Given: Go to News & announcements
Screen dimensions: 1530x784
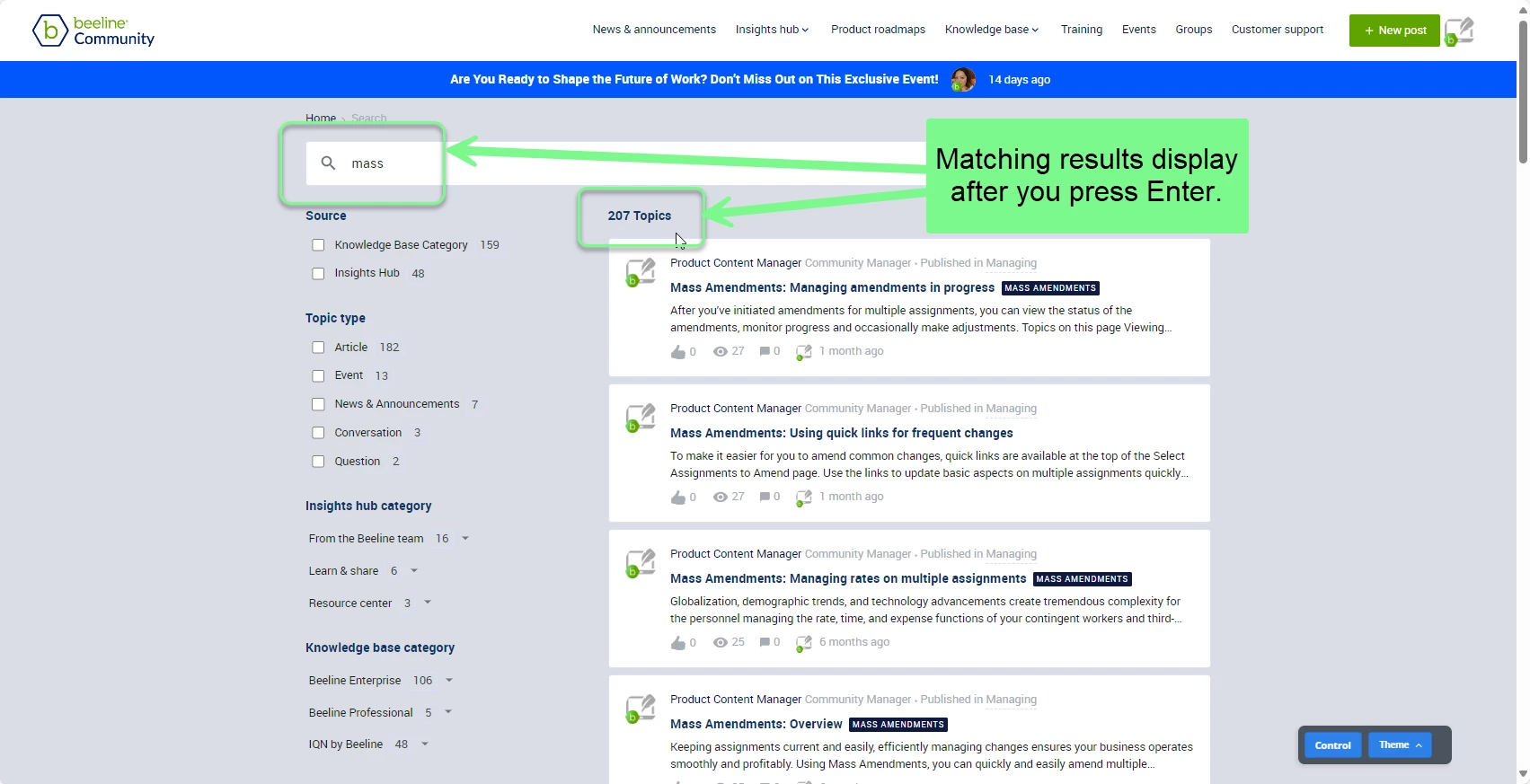Looking at the screenshot, I should click(654, 30).
